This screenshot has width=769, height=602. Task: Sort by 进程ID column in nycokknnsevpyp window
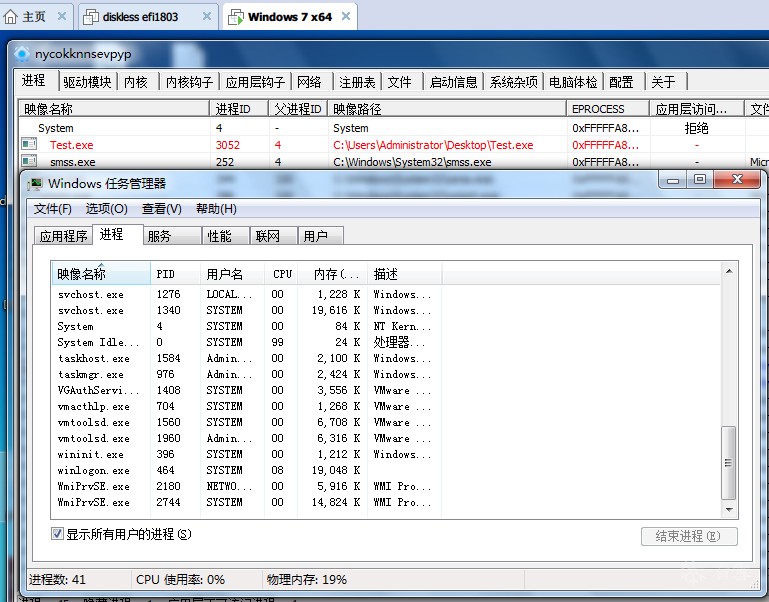[239, 108]
